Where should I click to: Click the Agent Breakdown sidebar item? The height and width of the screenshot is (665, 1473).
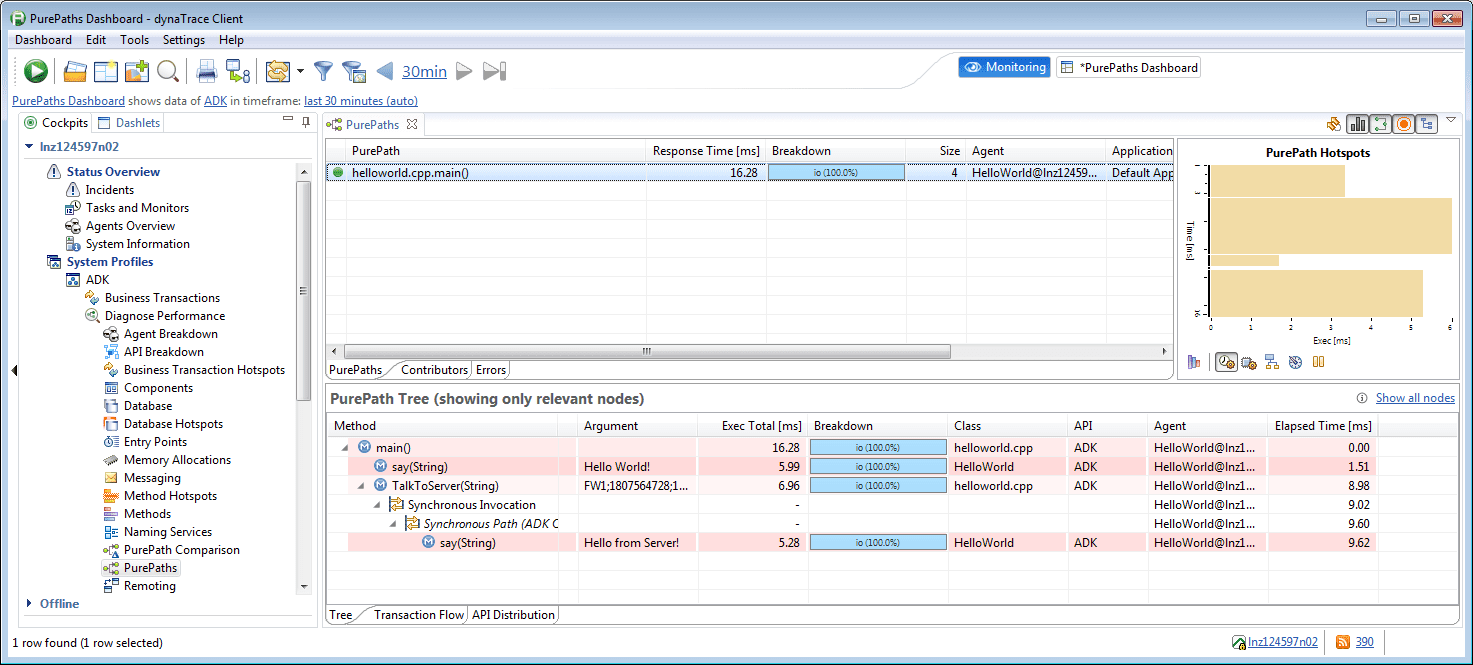point(170,334)
